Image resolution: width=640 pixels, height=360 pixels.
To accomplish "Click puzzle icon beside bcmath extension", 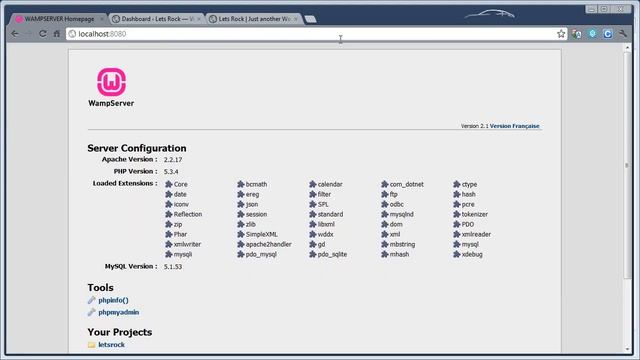I will click(240, 184).
